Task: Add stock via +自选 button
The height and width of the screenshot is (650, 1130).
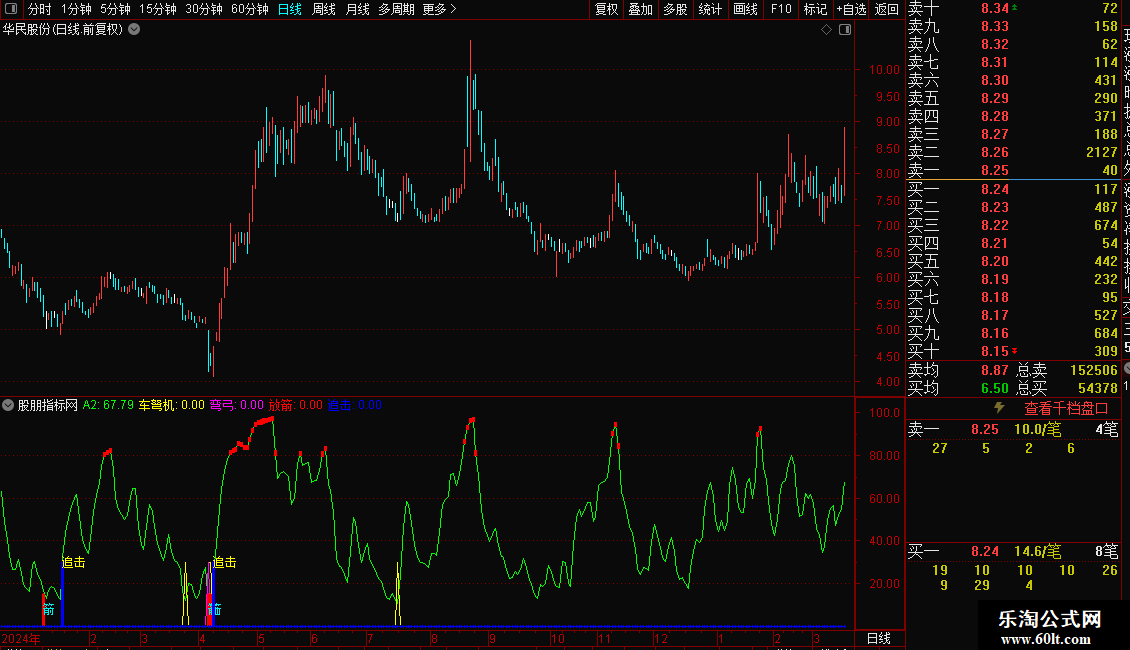Action: [x=851, y=9]
